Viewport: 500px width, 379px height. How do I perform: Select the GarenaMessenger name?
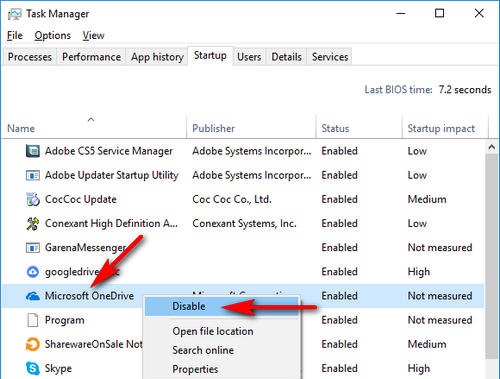(85, 248)
